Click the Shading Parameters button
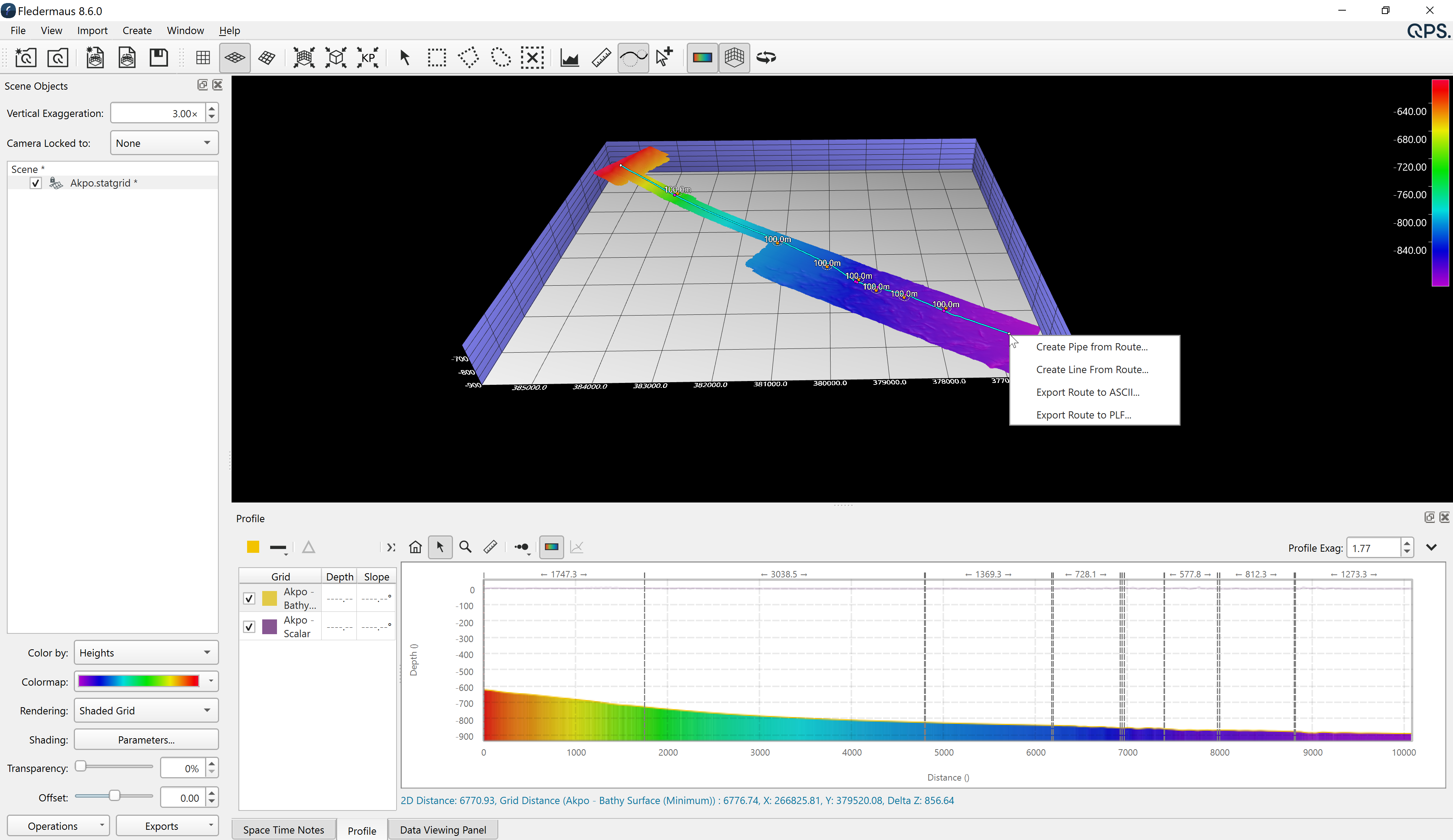Screen dimensions: 1453x840 146,740
